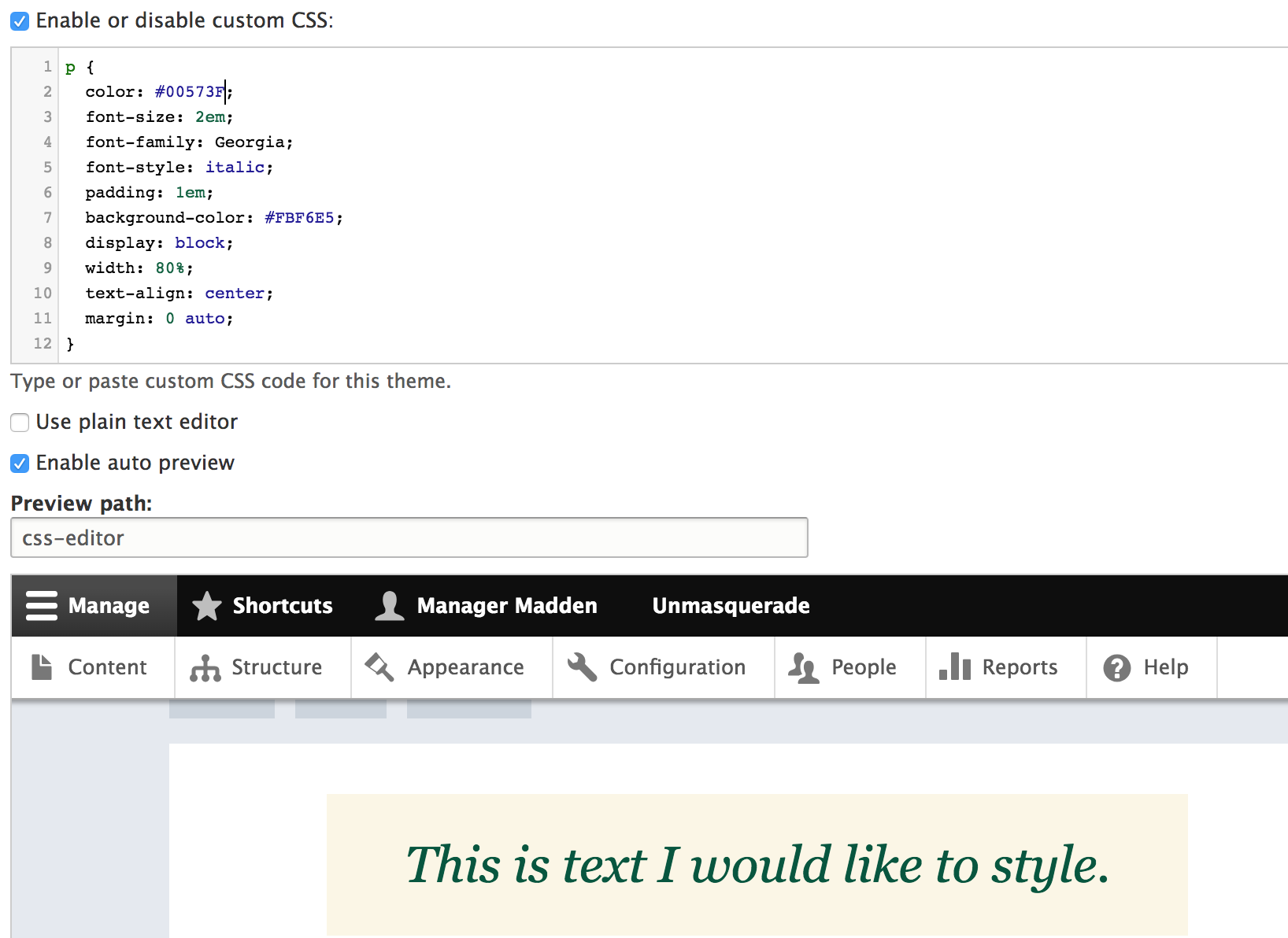The width and height of the screenshot is (1288, 938).
Task: Click the Shortcuts star icon
Action: [x=207, y=606]
